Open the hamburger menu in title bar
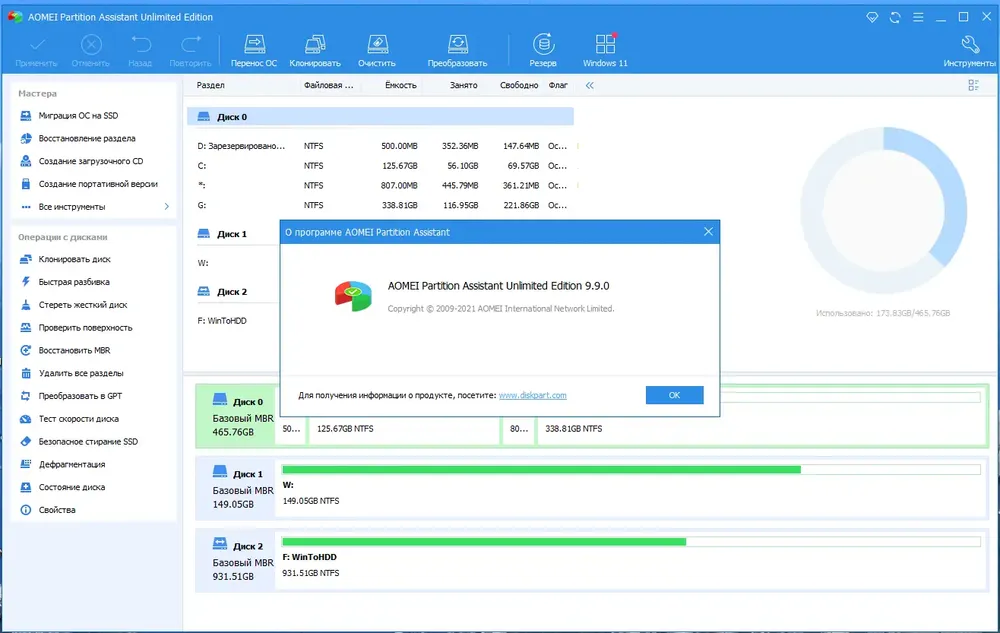1000x633 pixels. click(x=918, y=17)
